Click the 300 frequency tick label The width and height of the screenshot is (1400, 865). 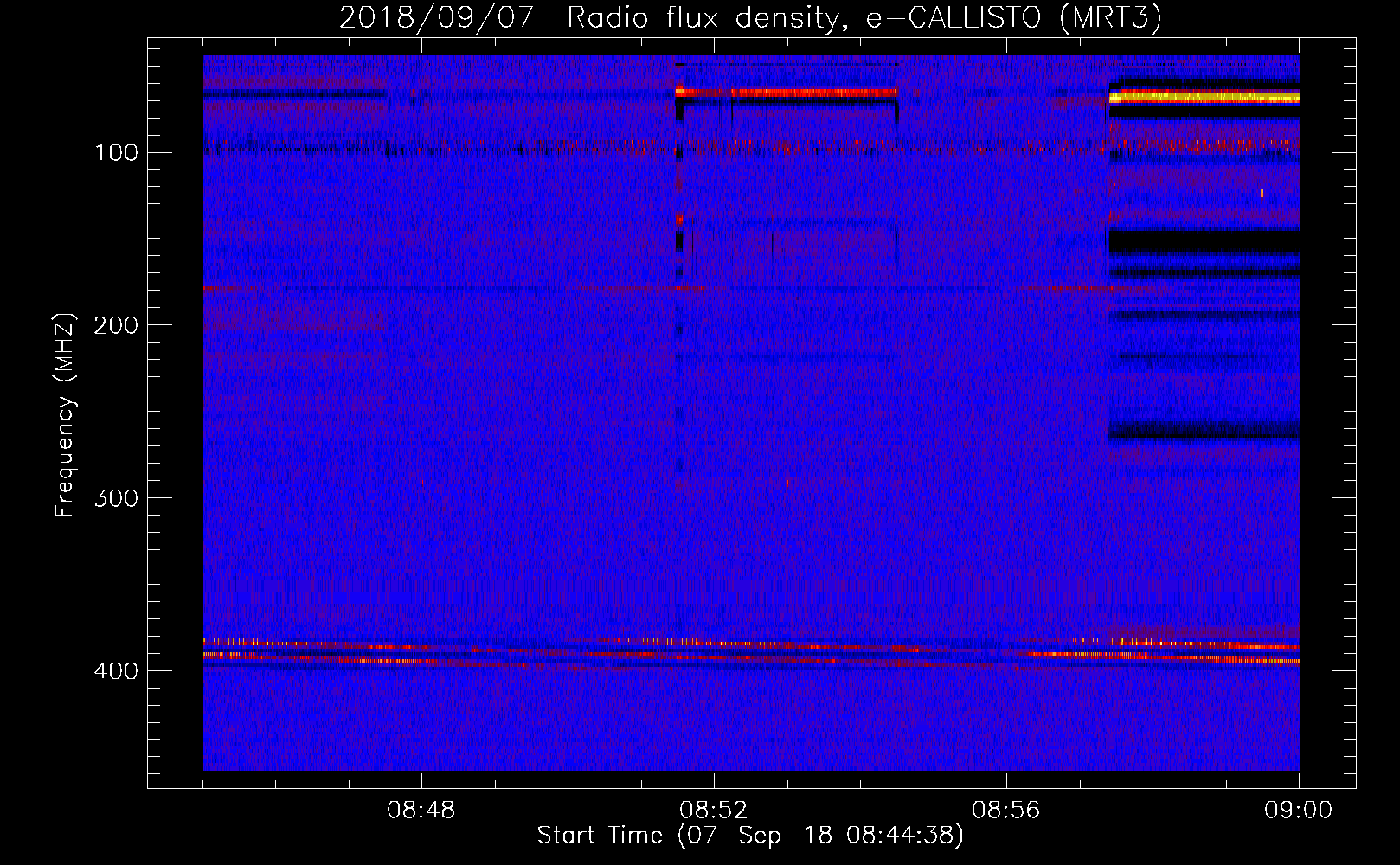click(115, 498)
